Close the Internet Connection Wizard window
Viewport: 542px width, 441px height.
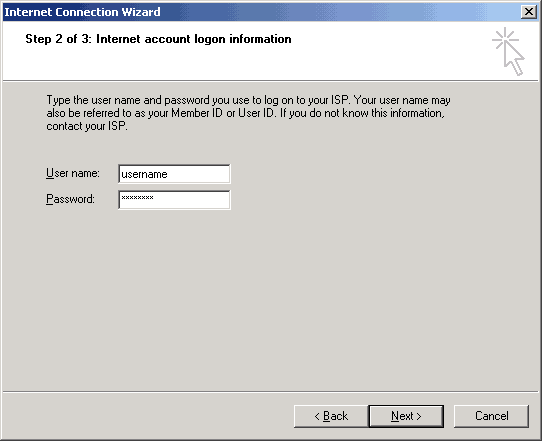pyautogui.click(x=529, y=12)
